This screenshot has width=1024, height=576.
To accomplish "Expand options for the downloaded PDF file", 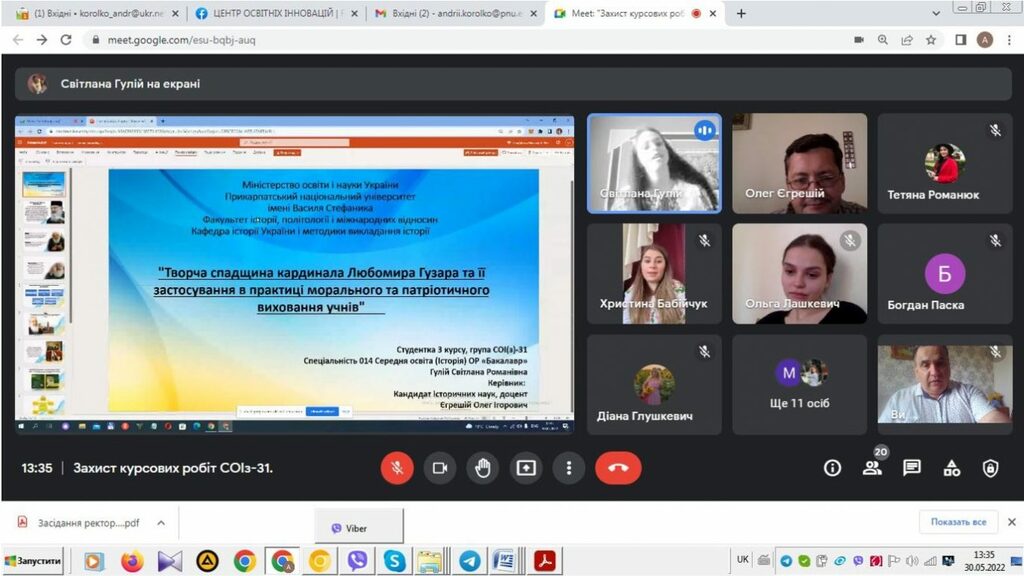I will 160,521.
